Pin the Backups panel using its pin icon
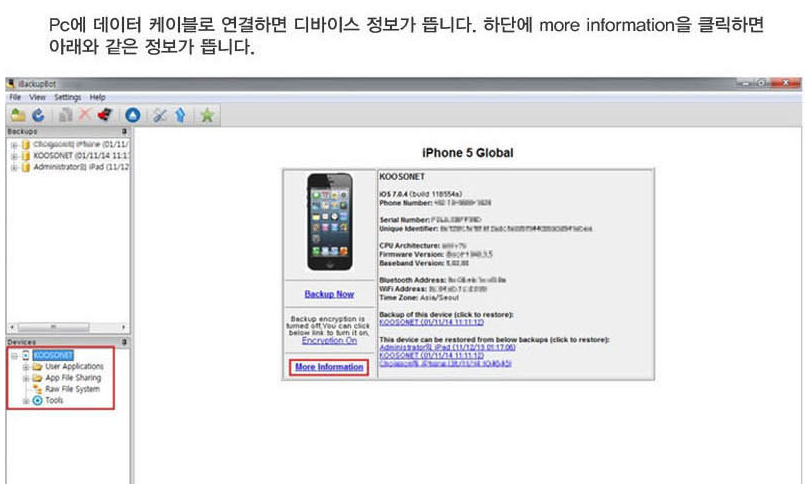The width and height of the screenshot is (808, 484). pyautogui.click(x=124, y=132)
